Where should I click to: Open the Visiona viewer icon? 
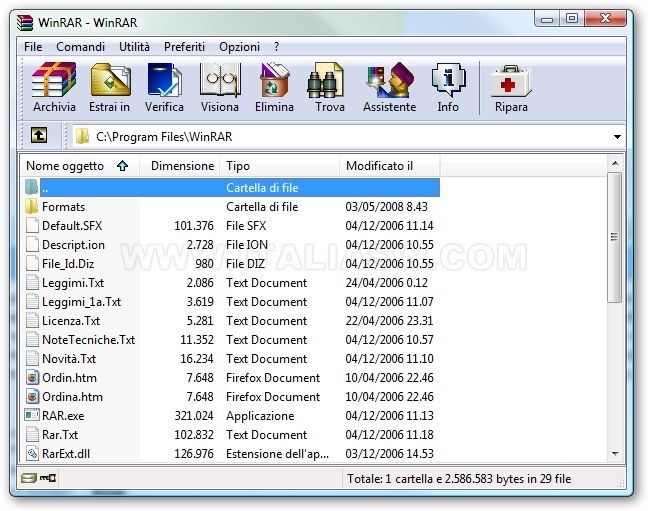220,80
